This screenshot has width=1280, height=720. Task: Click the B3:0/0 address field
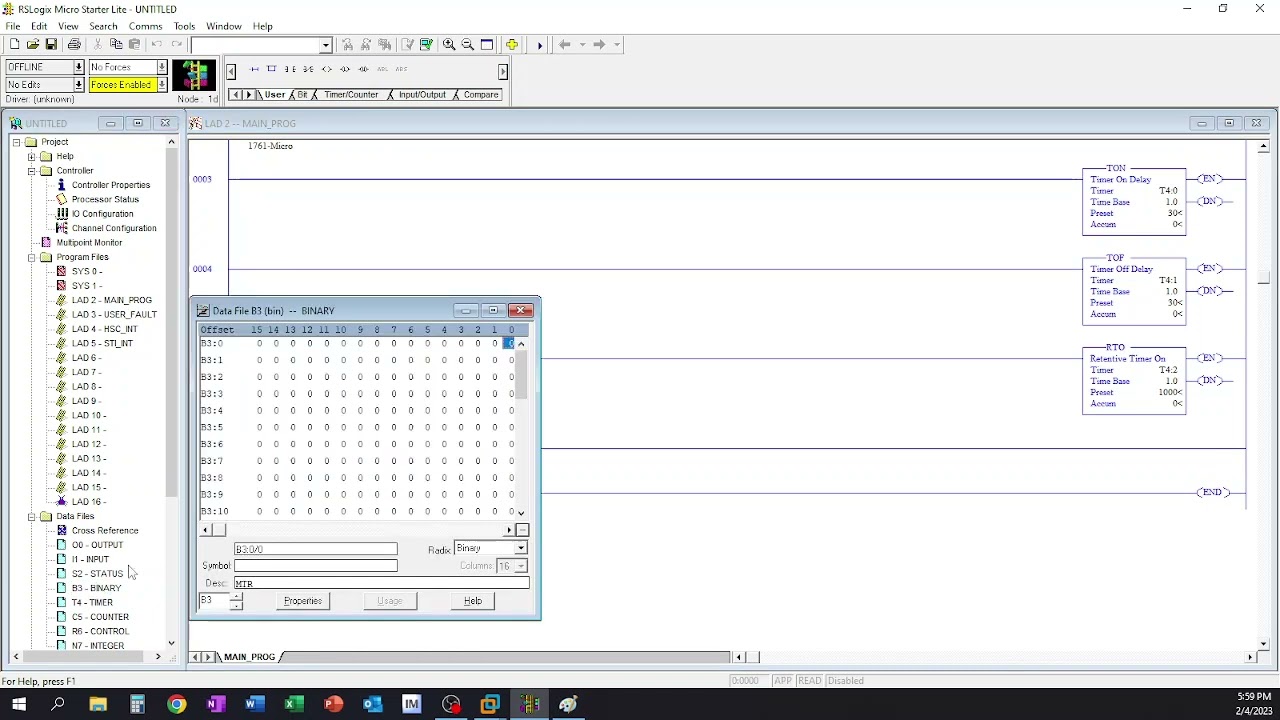click(315, 549)
